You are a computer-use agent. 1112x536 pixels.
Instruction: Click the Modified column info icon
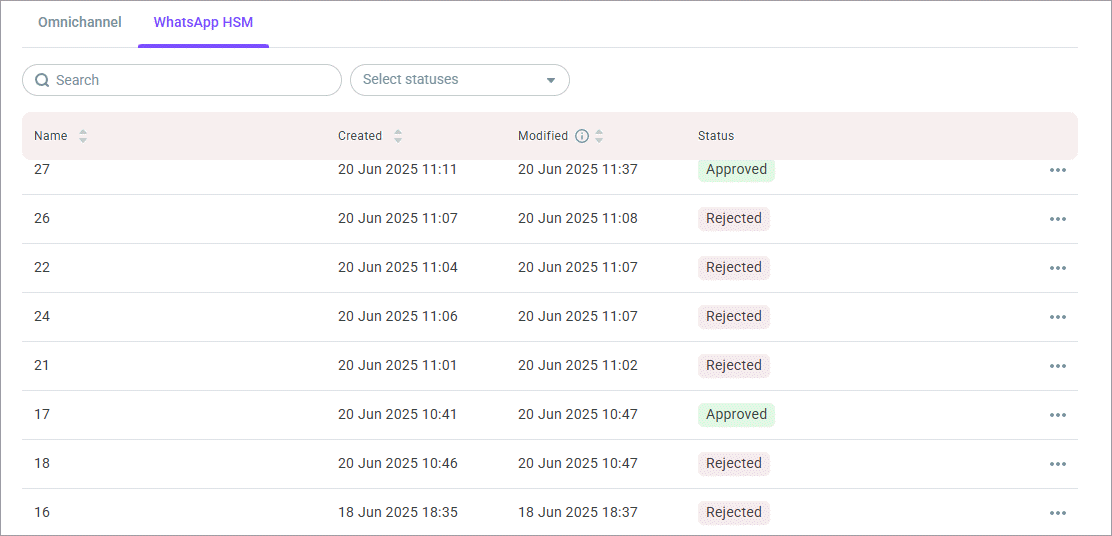click(x=582, y=136)
